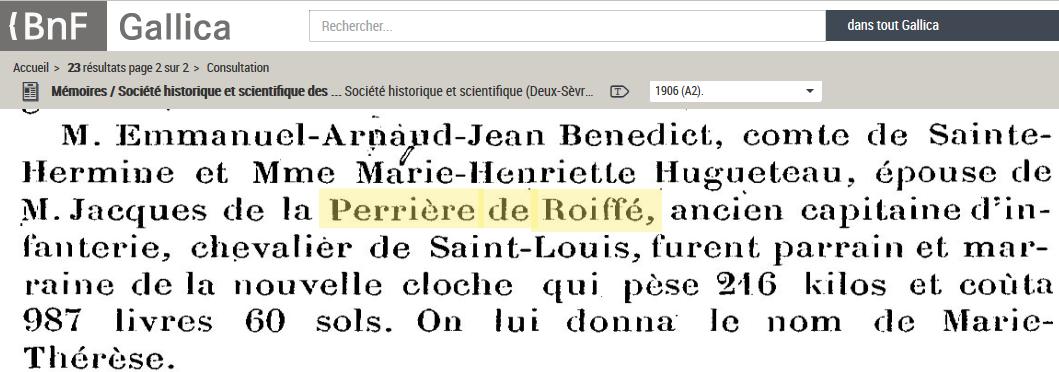Screen dimensions: 1059x372
Task: Click the Consultation breadcrumb
Action: (x=238, y=68)
